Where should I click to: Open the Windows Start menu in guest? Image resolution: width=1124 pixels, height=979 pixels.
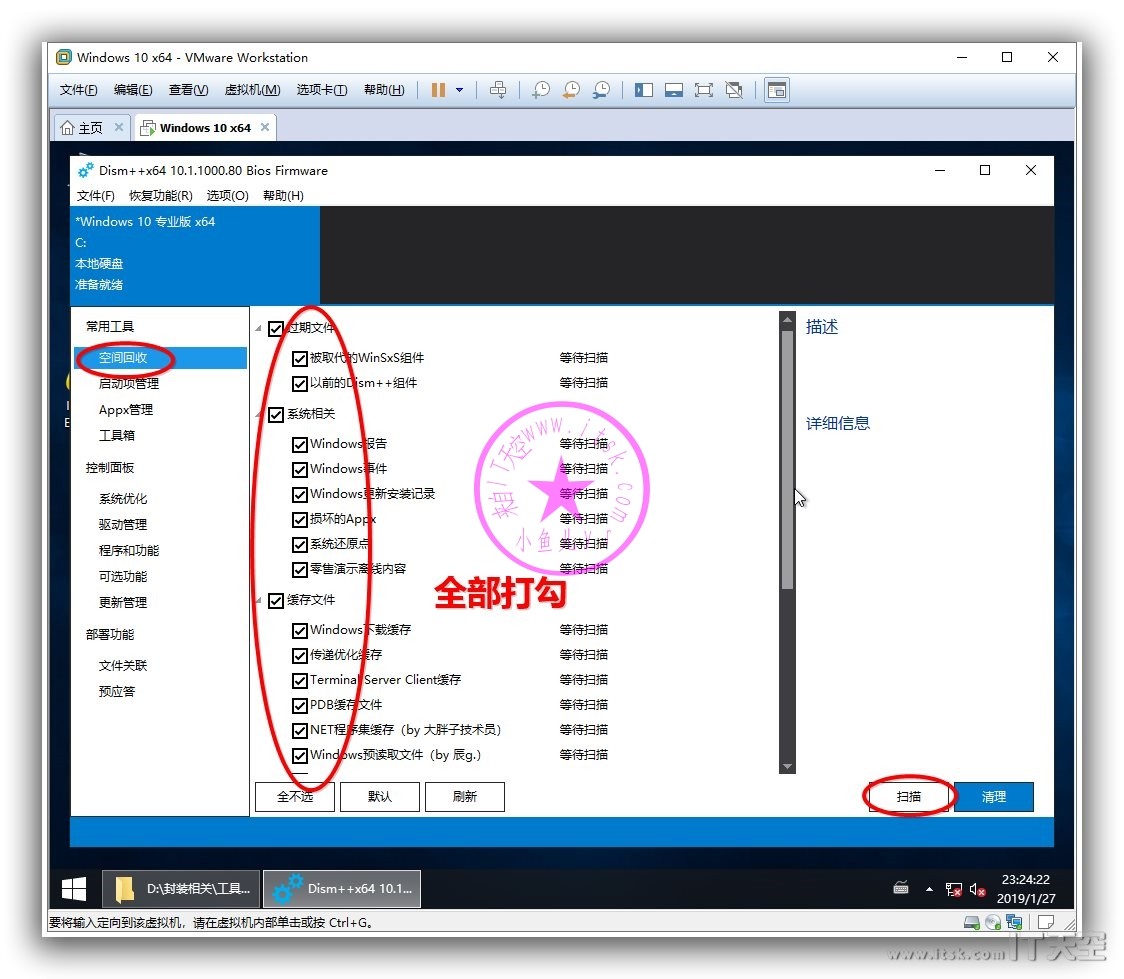pos(74,889)
